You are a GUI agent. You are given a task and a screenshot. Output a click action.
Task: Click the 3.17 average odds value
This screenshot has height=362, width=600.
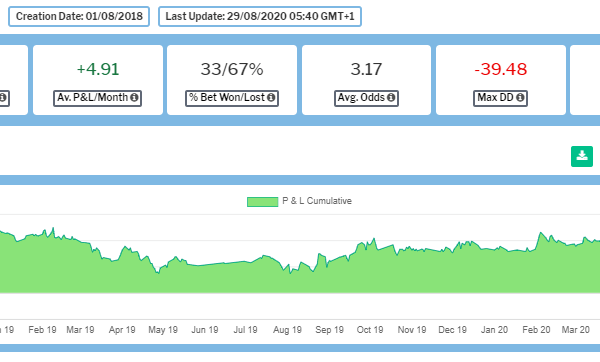click(366, 69)
